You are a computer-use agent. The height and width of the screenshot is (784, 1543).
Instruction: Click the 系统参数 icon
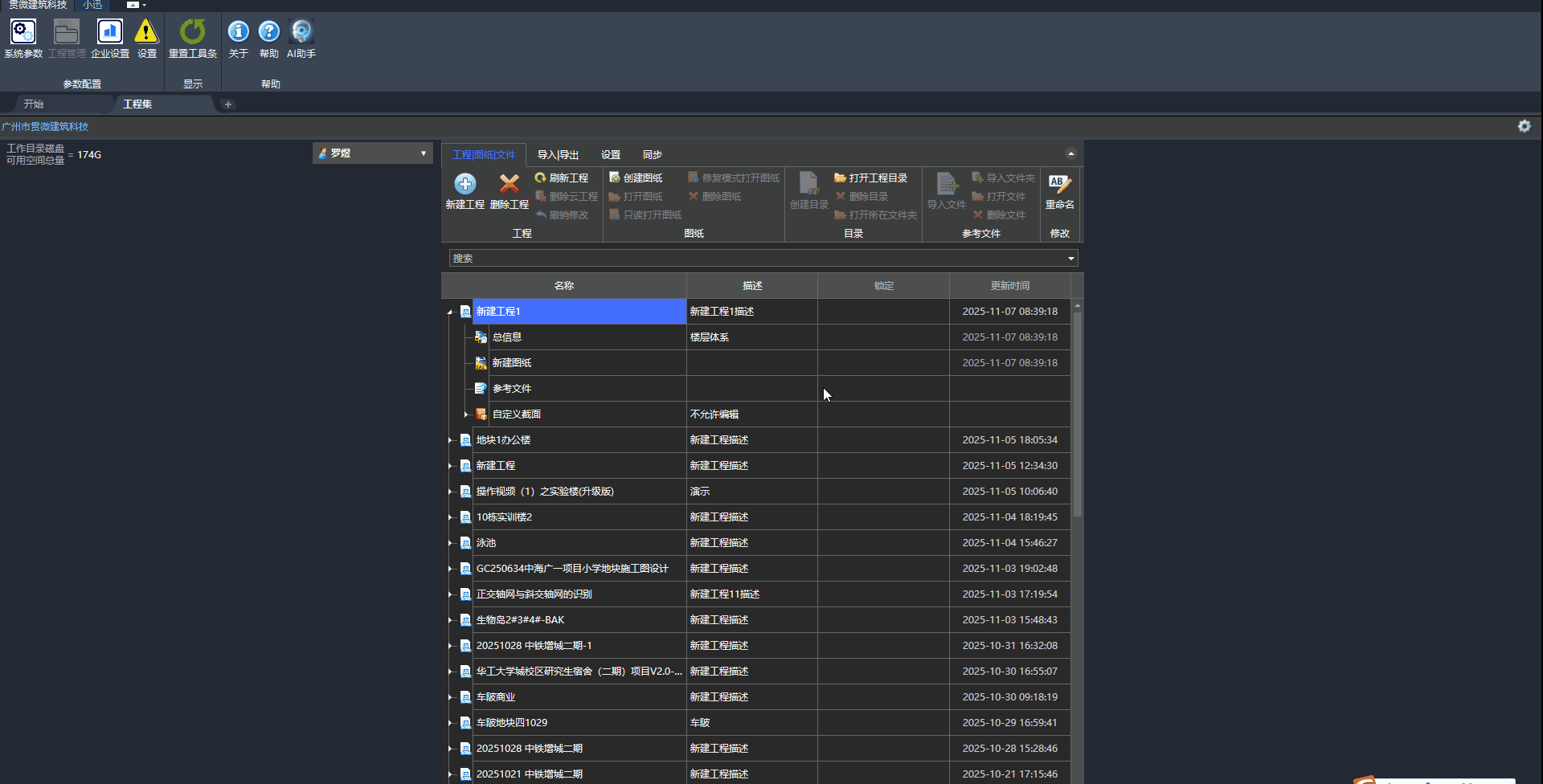point(23,33)
